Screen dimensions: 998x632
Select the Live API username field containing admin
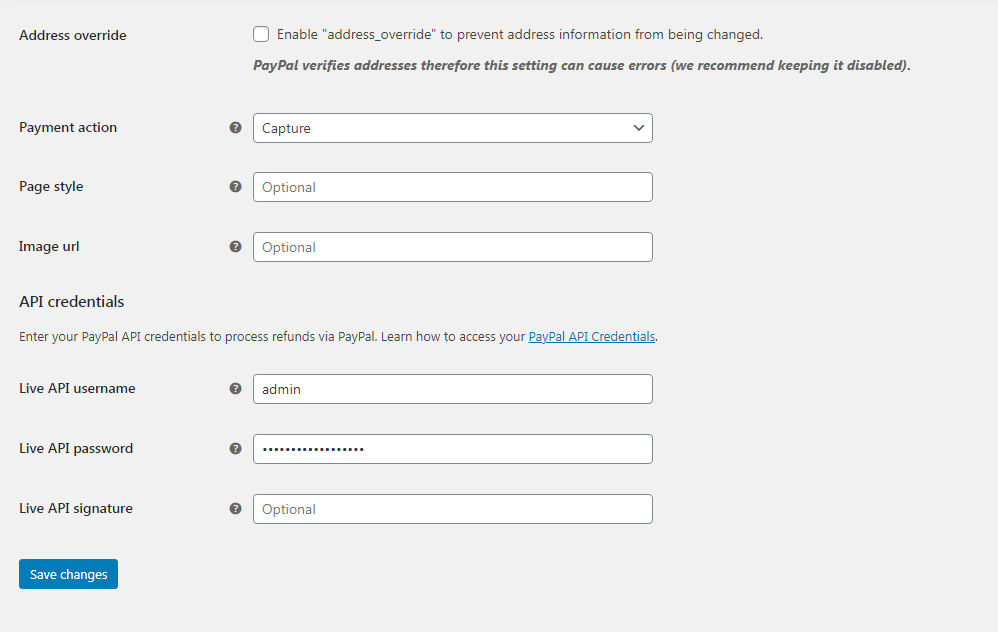pos(452,389)
